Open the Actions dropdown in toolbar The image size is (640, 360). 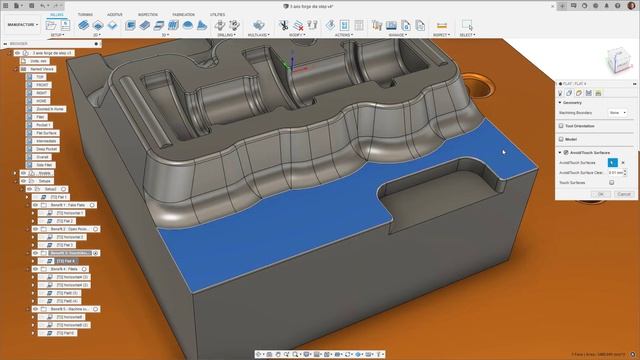pos(344,35)
